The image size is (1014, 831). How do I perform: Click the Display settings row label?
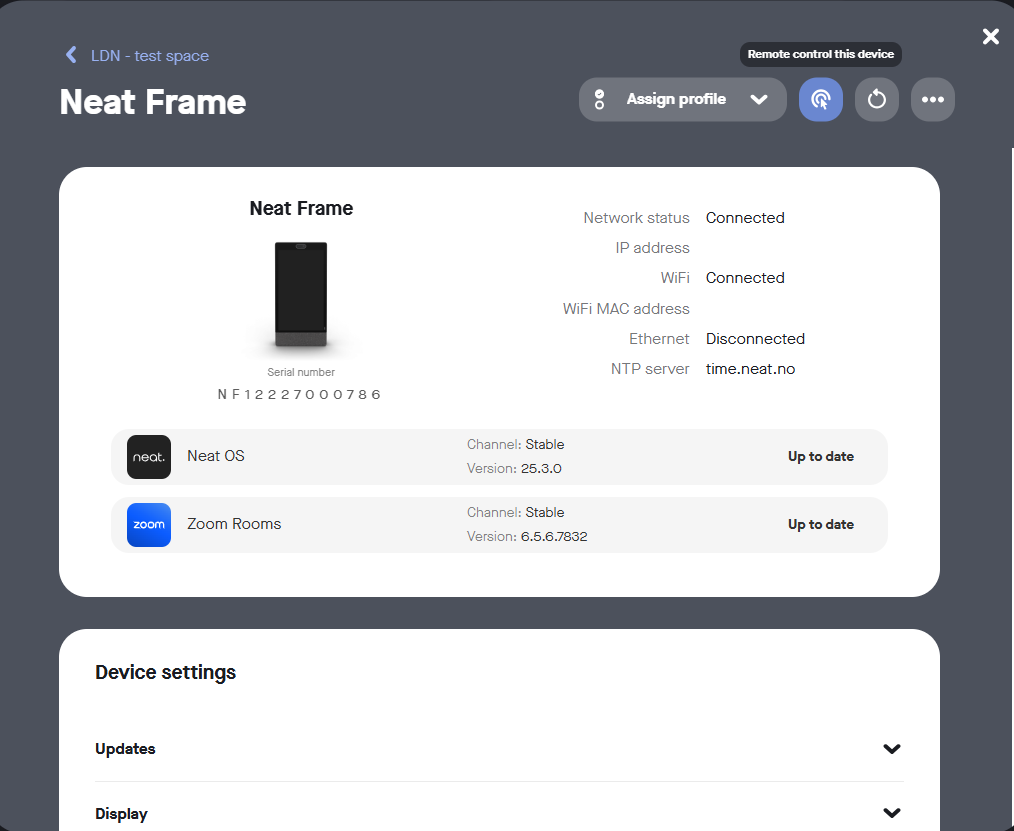pos(121,814)
